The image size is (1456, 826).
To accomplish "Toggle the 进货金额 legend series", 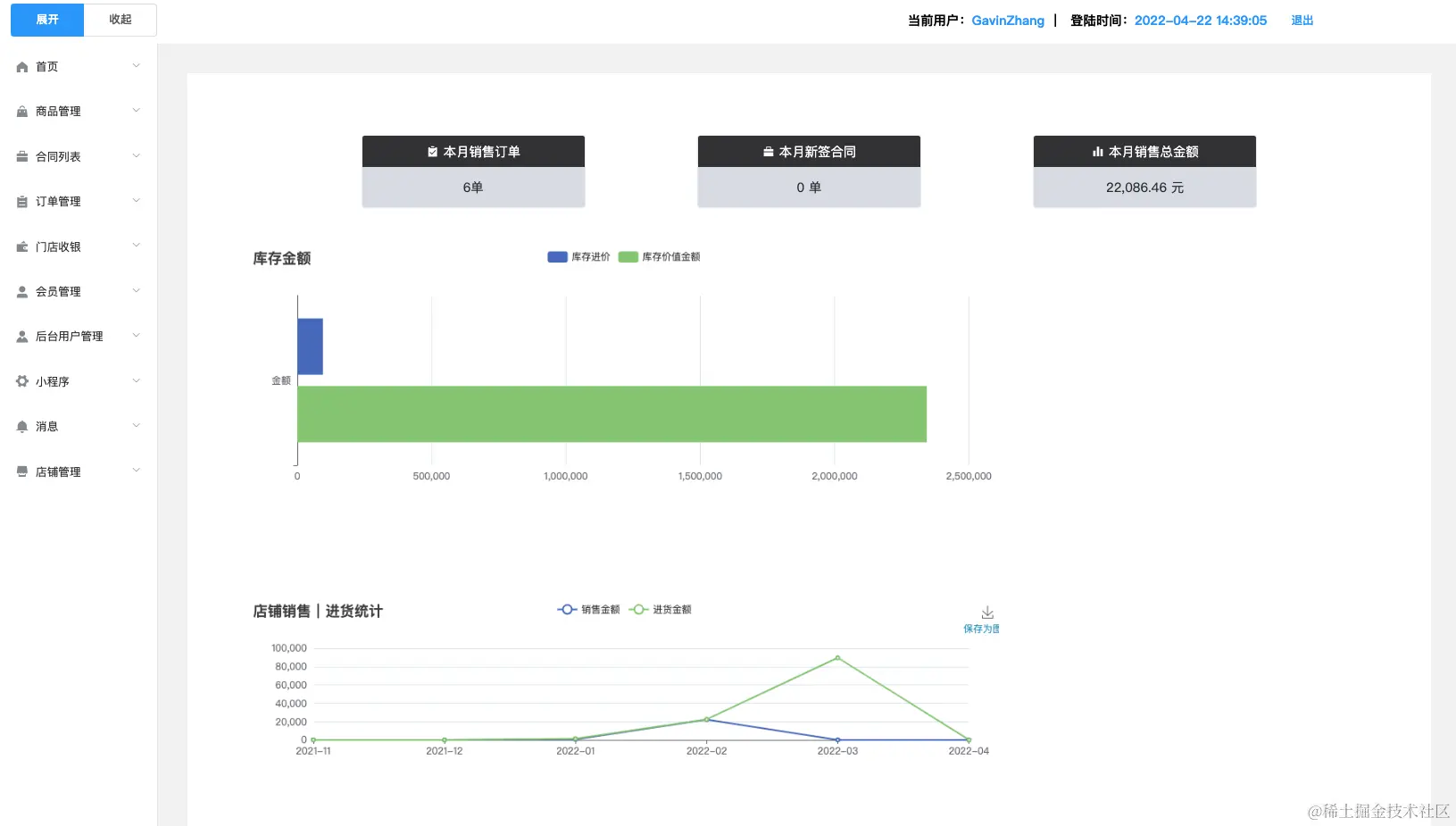I will [x=660, y=610].
